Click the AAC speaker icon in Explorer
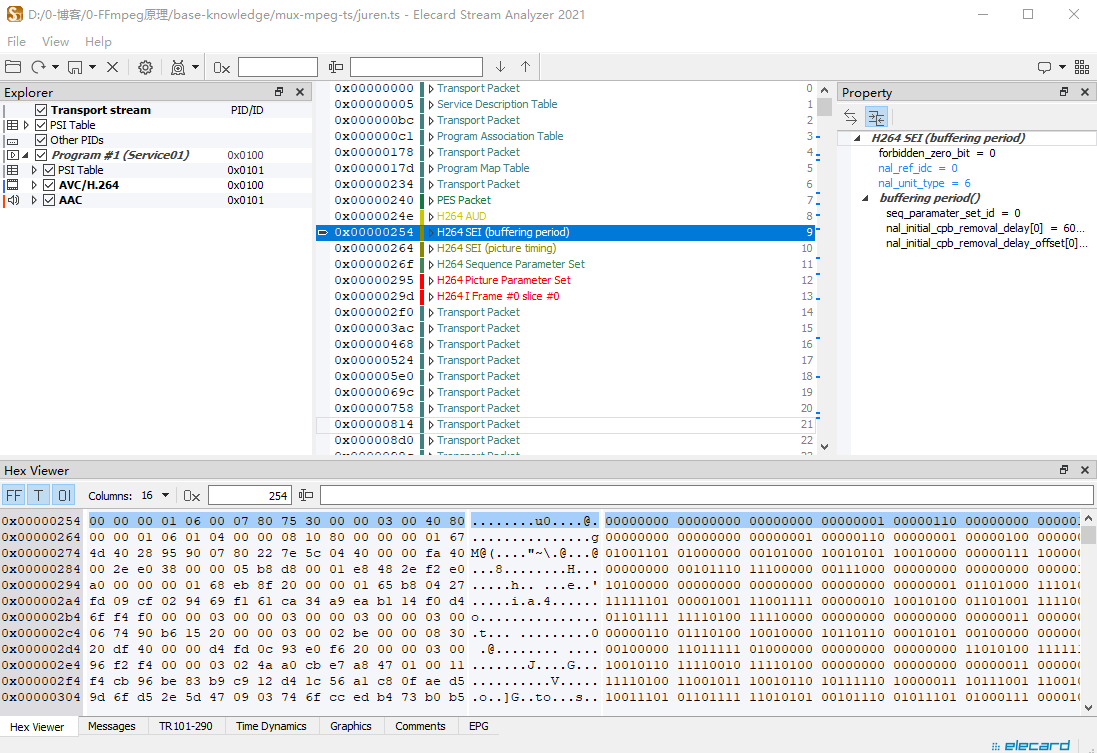 point(11,199)
